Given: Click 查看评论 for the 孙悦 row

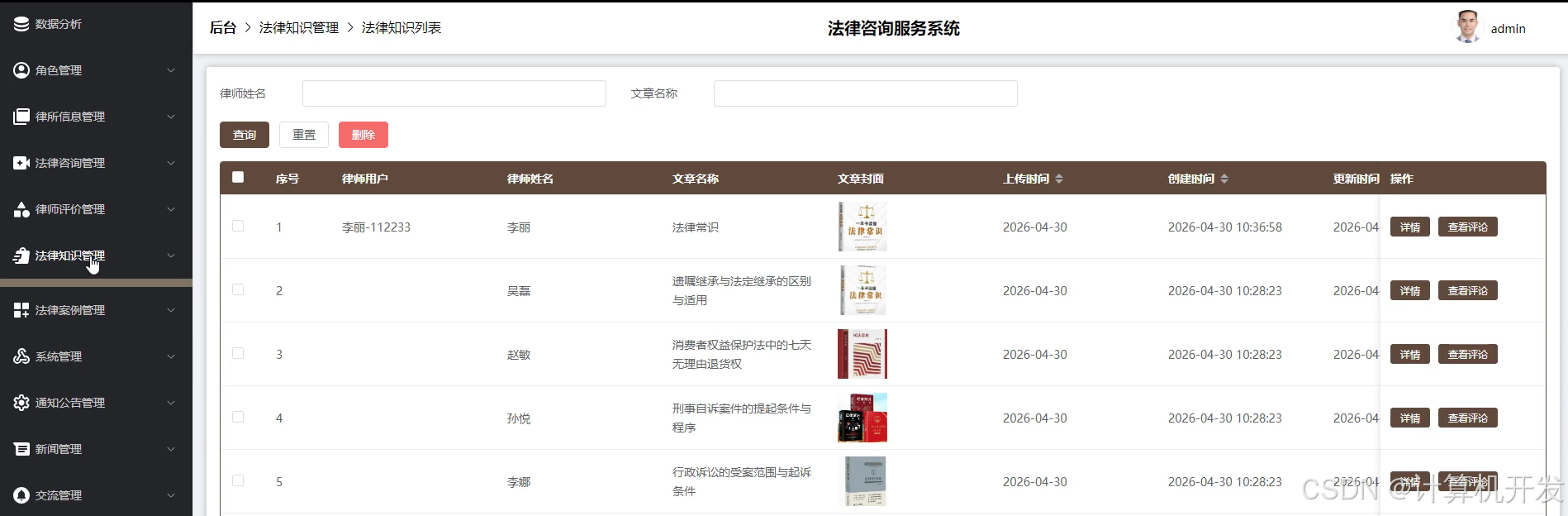Looking at the screenshot, I should (x=1468, y=418).
